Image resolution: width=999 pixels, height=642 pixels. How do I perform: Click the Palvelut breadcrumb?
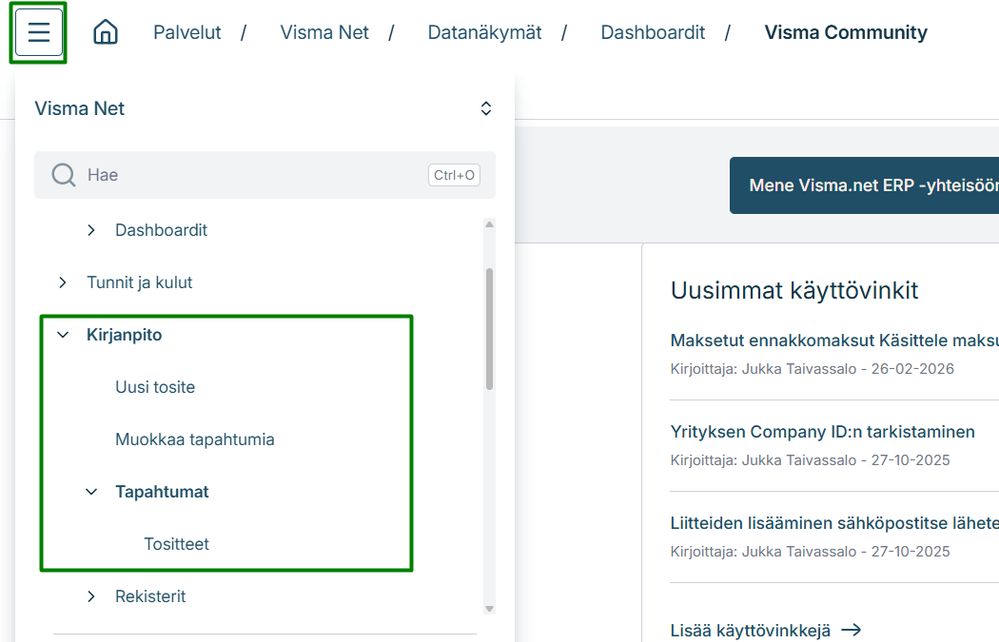pos(187,32)
